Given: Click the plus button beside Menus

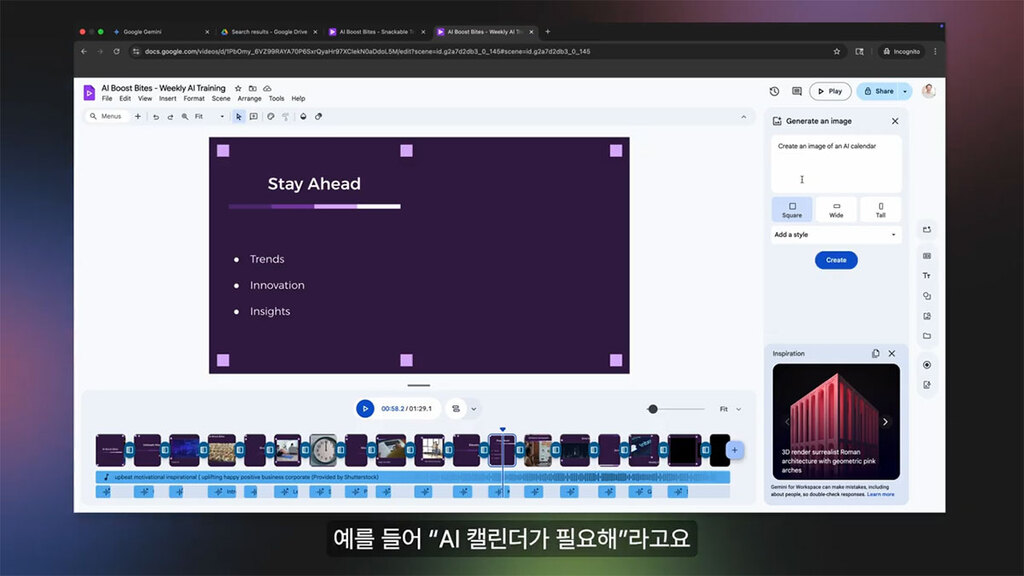Looking at the screenshot, I should (x=138, y=117).
